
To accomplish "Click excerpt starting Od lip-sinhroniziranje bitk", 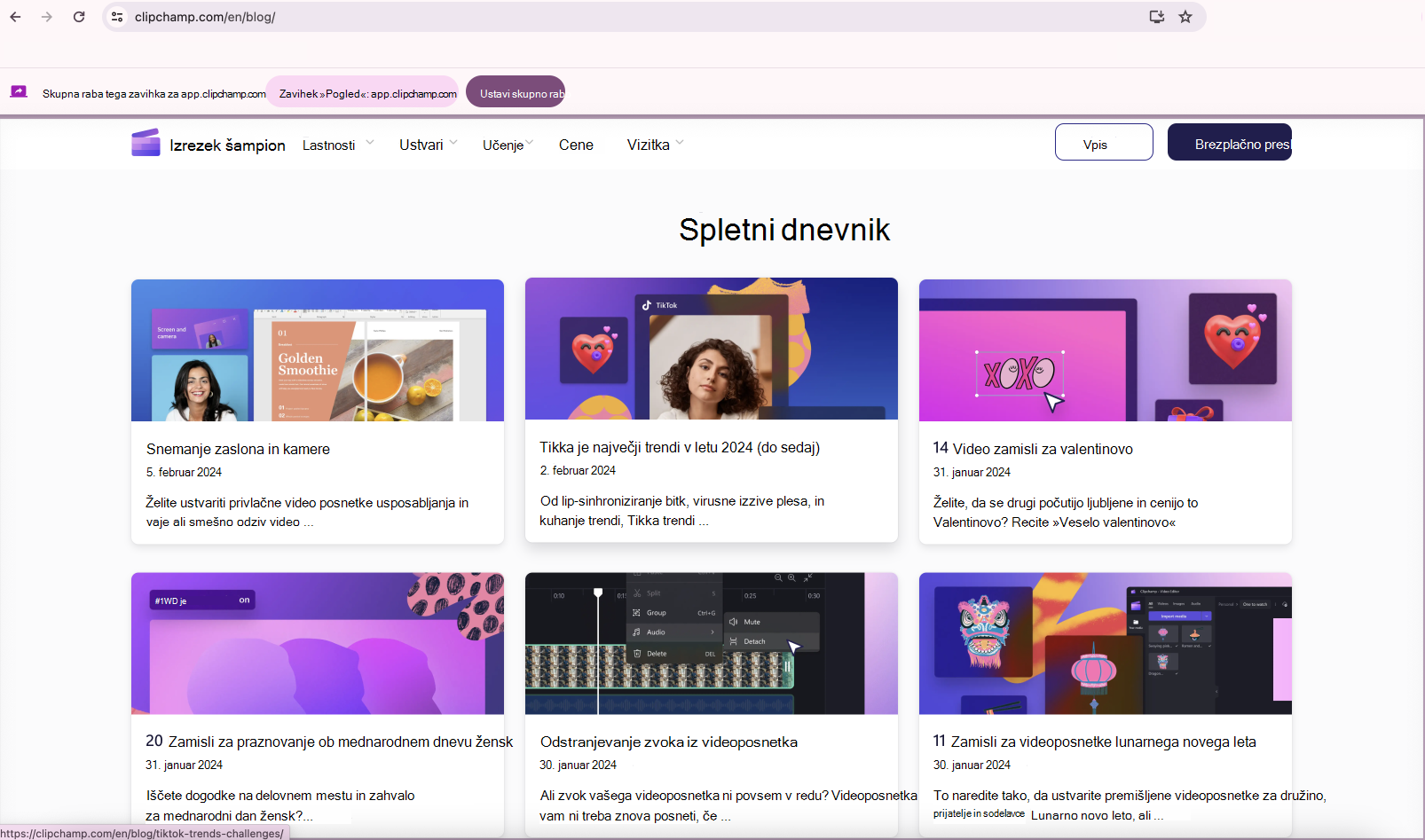I will (x=682, y=511).
